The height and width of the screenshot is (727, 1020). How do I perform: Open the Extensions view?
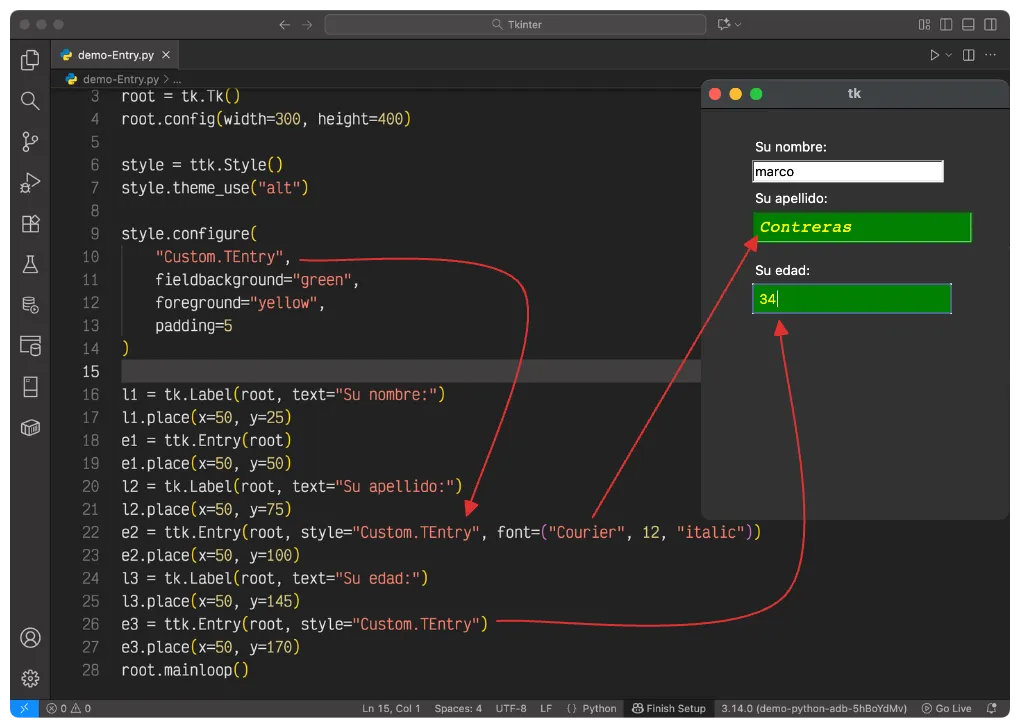click(30, 224)
